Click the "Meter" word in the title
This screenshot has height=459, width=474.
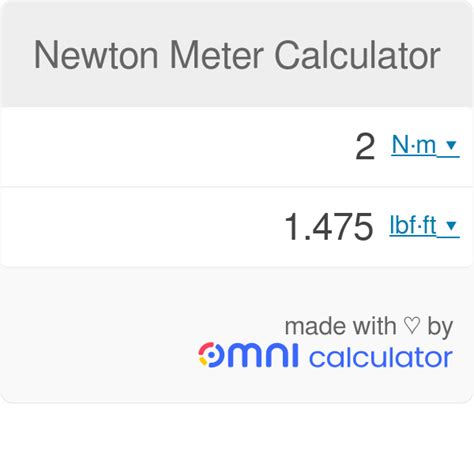click(217, 55)
